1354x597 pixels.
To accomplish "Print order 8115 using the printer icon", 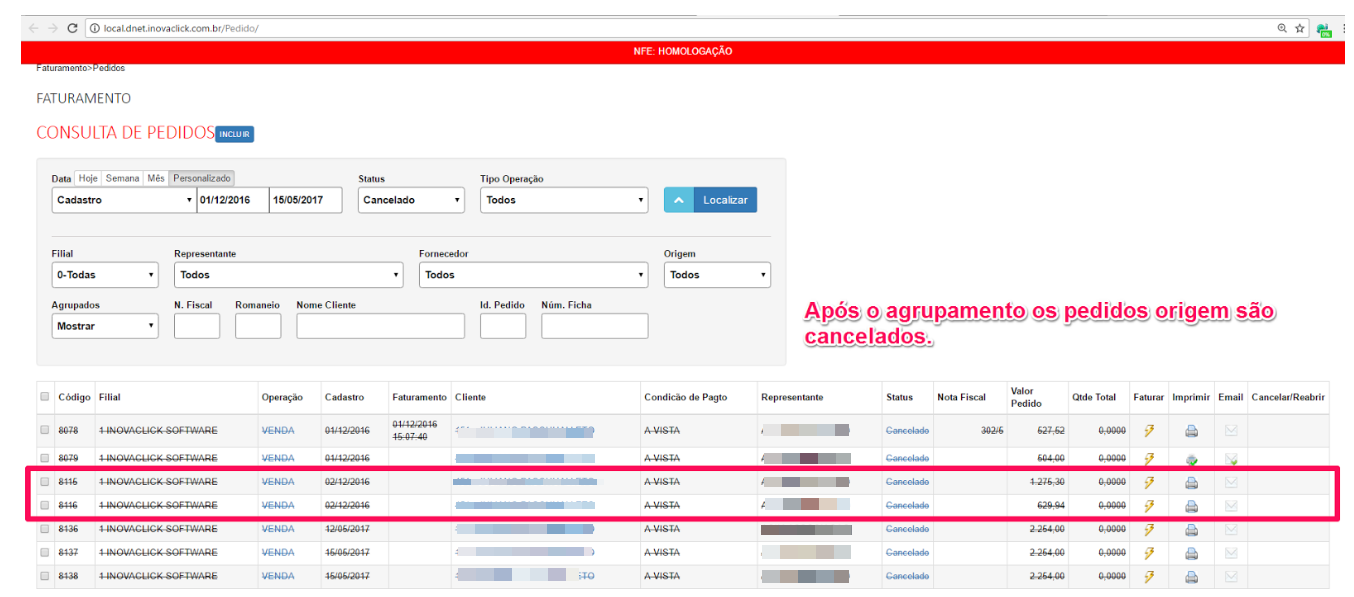I will [x=1191, y=482].
